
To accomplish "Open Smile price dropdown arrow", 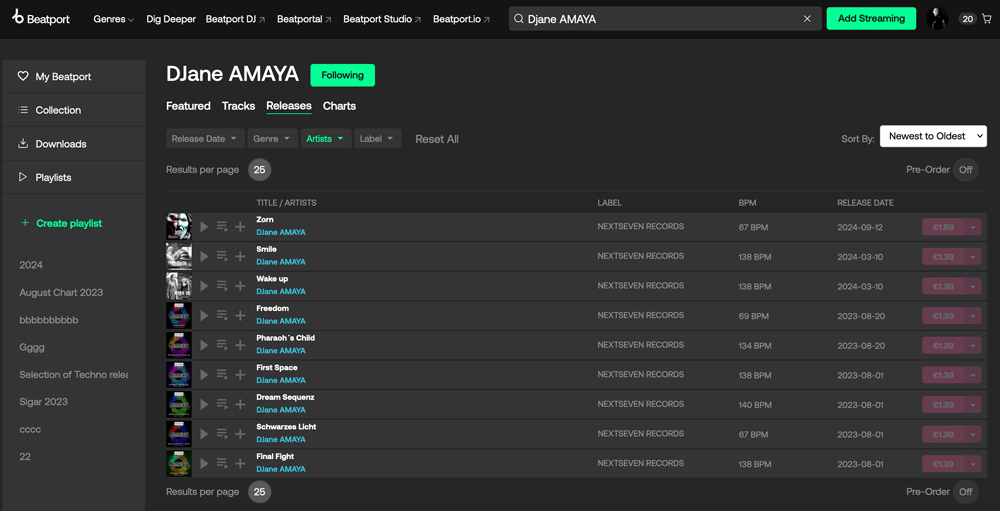I will [x=973, y=256].
